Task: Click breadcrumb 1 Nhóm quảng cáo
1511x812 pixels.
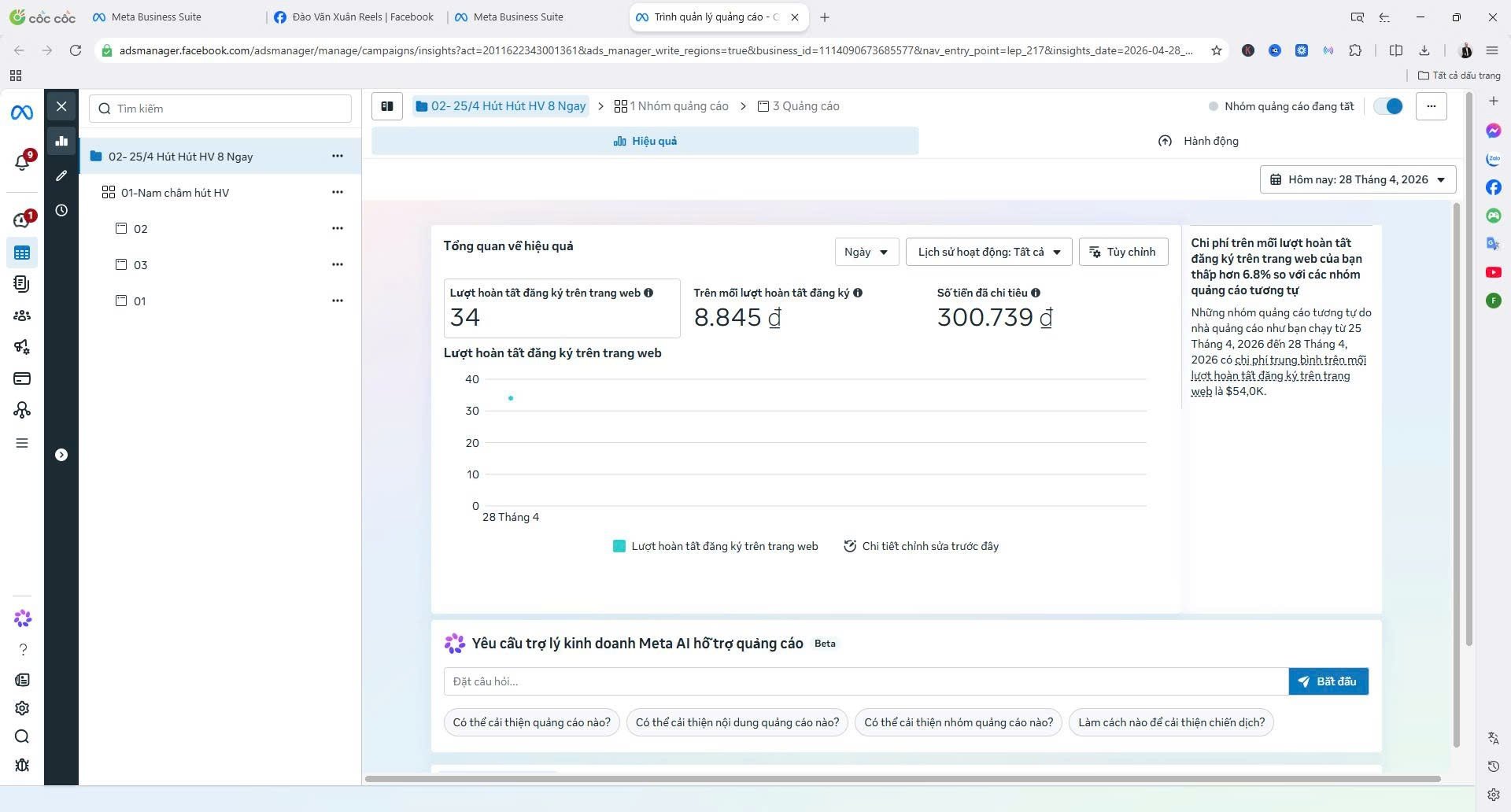Action: [671, 106]
